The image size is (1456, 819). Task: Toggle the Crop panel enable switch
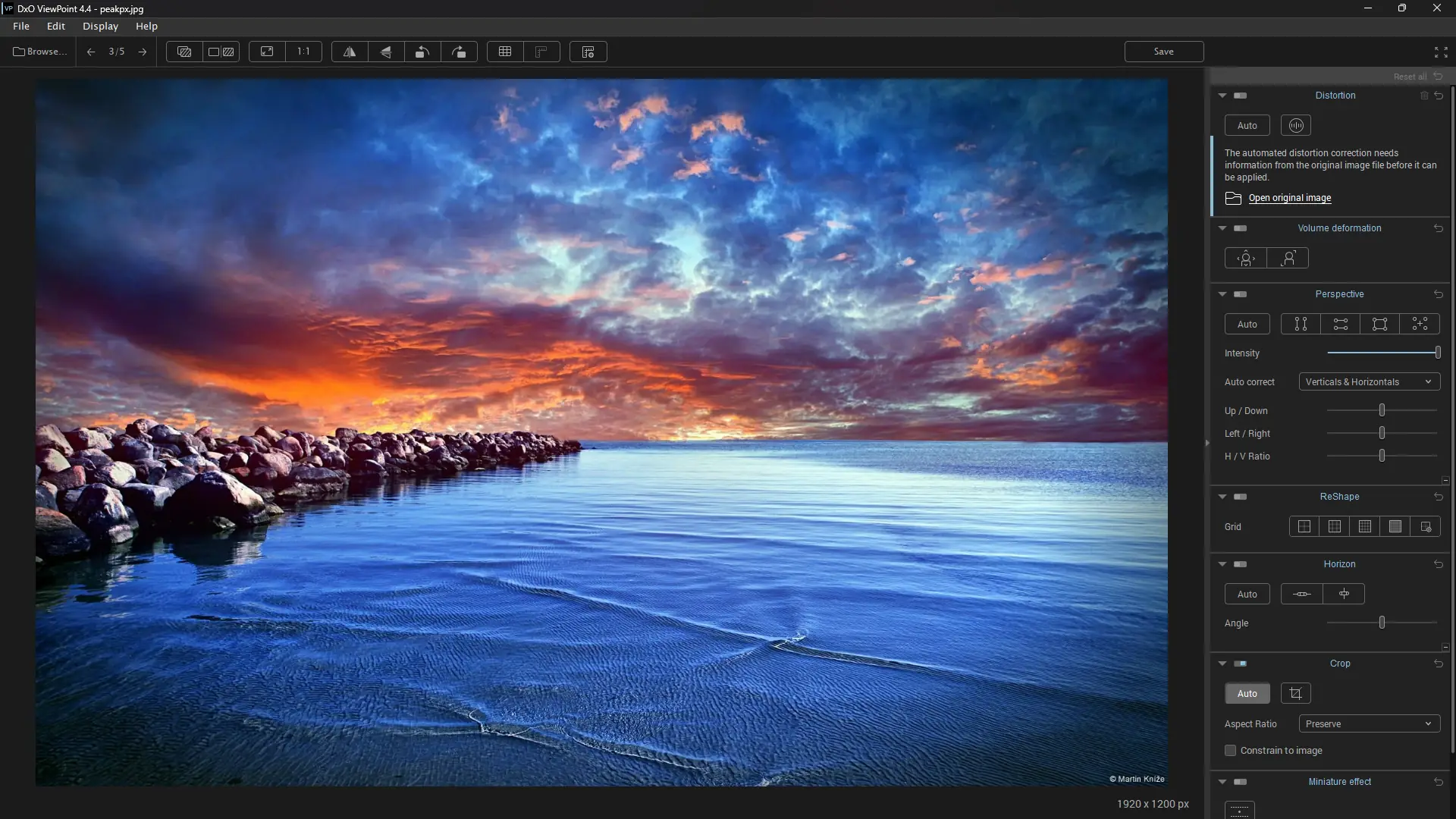[x=1241, y=664]
